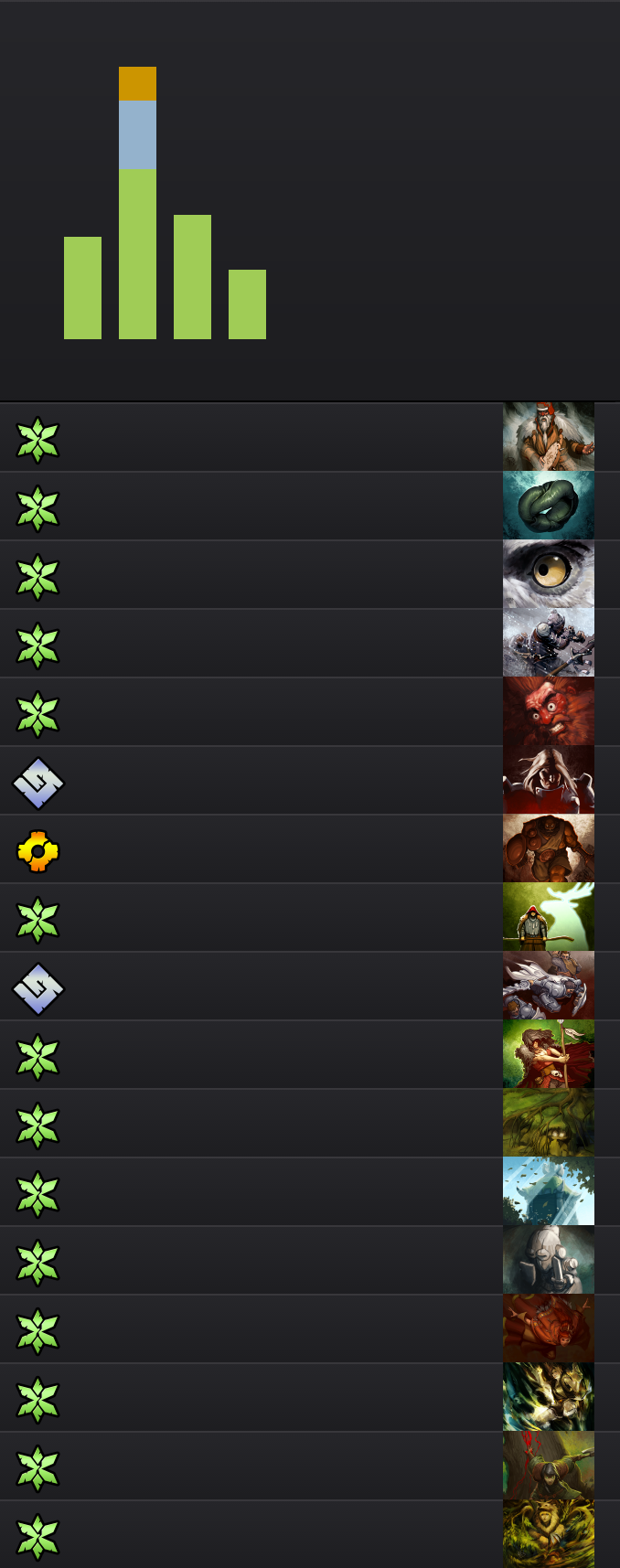Click green leaf icon beside coiled serpent card
Viewport: 620px width, 1568px height.
click(x=37, y=508)
